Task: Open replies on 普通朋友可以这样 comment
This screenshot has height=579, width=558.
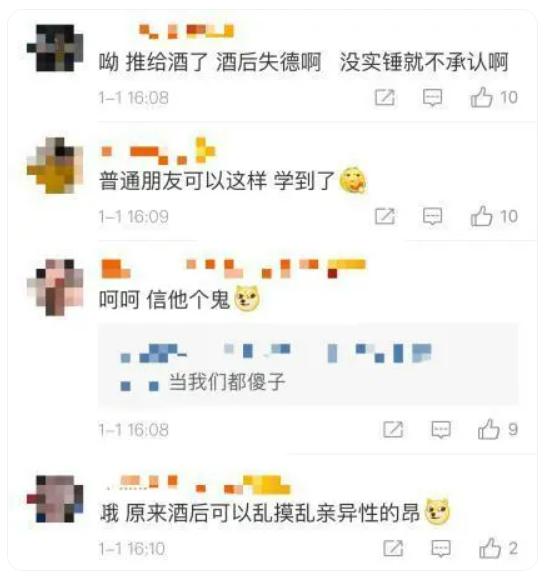Action: tap(432, 216)
